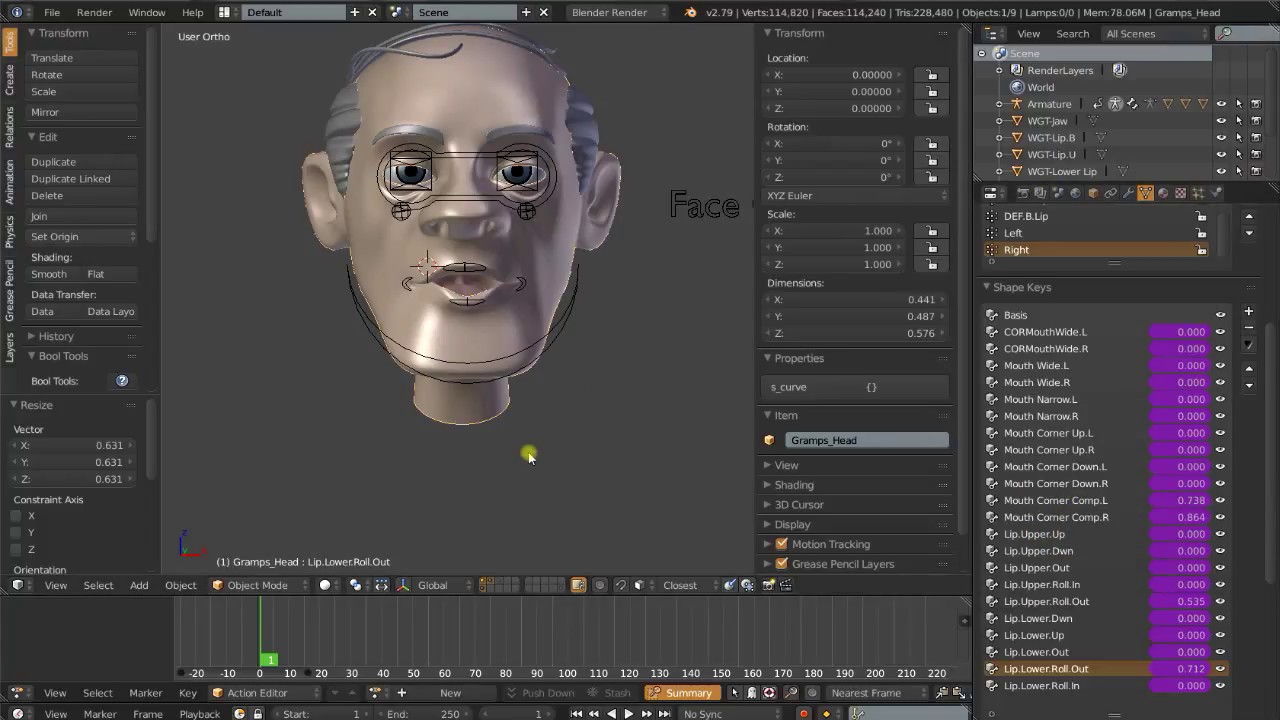The width and height of the screenshot is (1280, 720).
Task: Click the Blender info editor icon
Action: coord(17,12)
